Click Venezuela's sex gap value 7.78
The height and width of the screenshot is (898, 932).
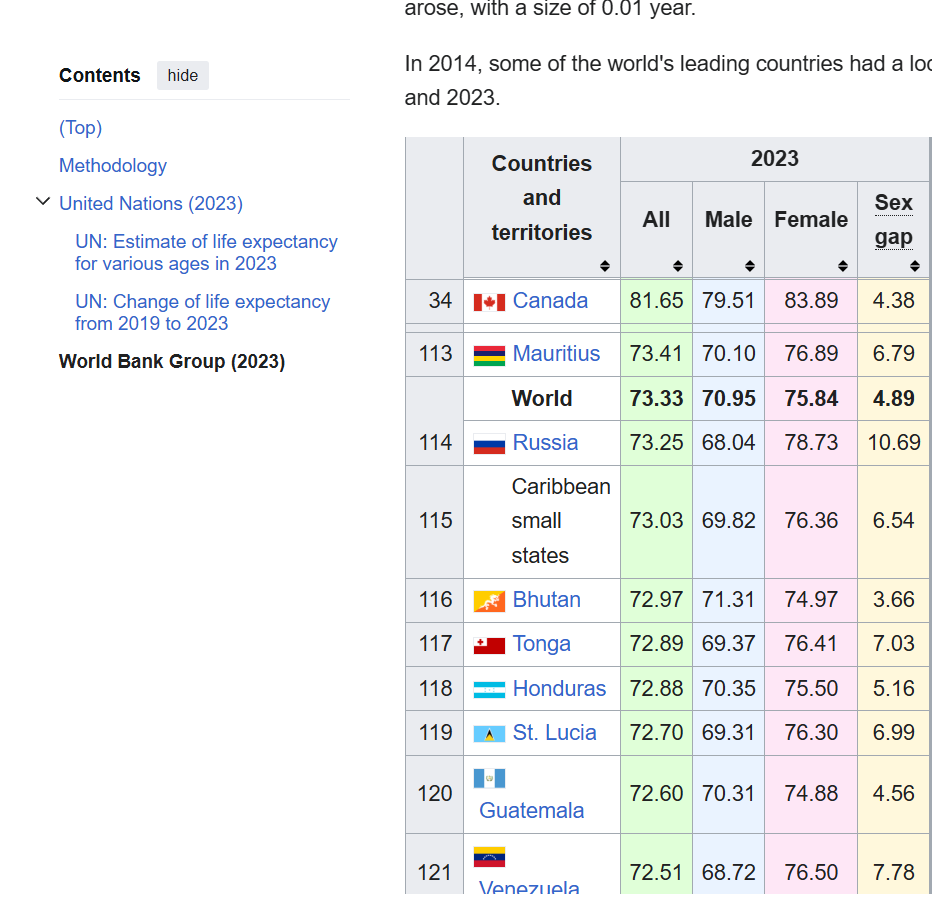tap(893, 873)
